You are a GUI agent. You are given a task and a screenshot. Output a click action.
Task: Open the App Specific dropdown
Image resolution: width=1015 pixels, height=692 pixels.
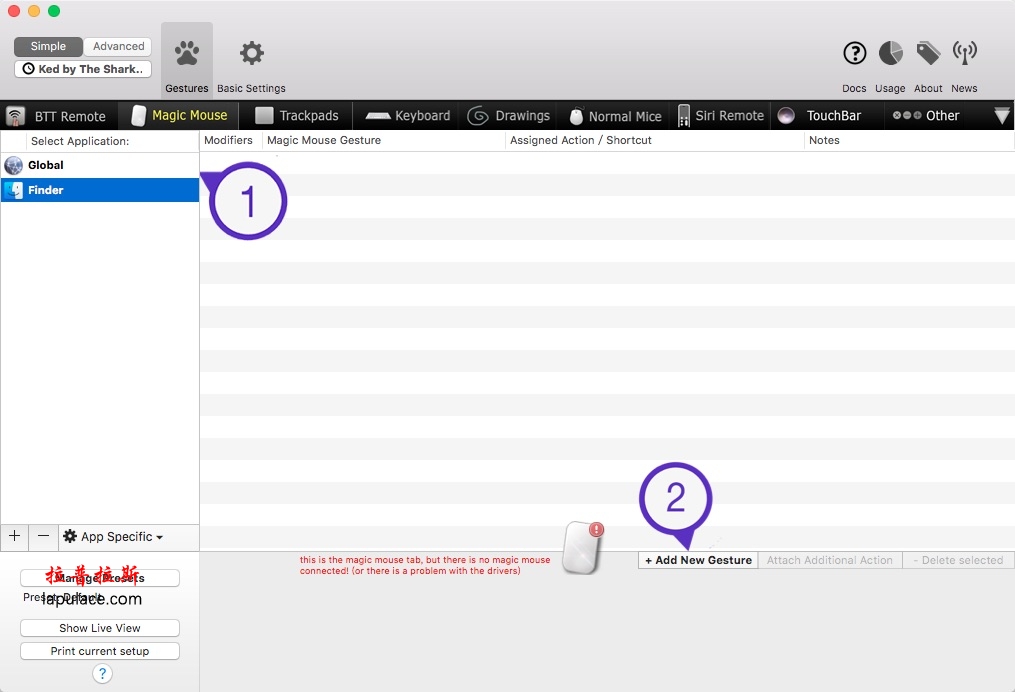[113, 537]
